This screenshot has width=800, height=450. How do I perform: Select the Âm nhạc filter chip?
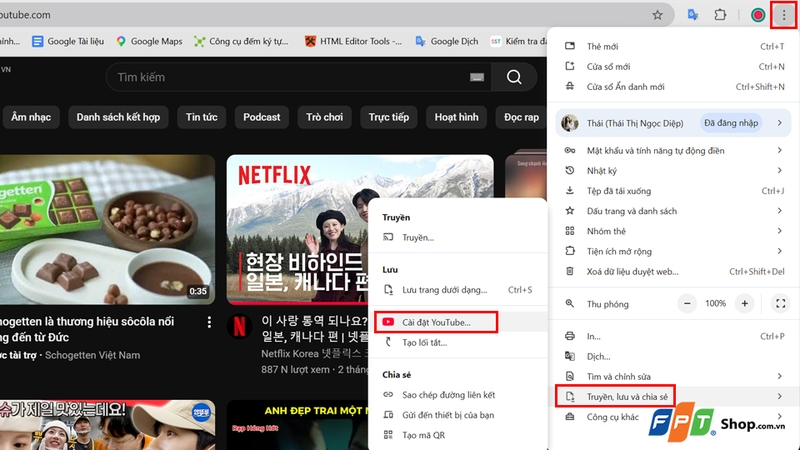click(31, 117)
